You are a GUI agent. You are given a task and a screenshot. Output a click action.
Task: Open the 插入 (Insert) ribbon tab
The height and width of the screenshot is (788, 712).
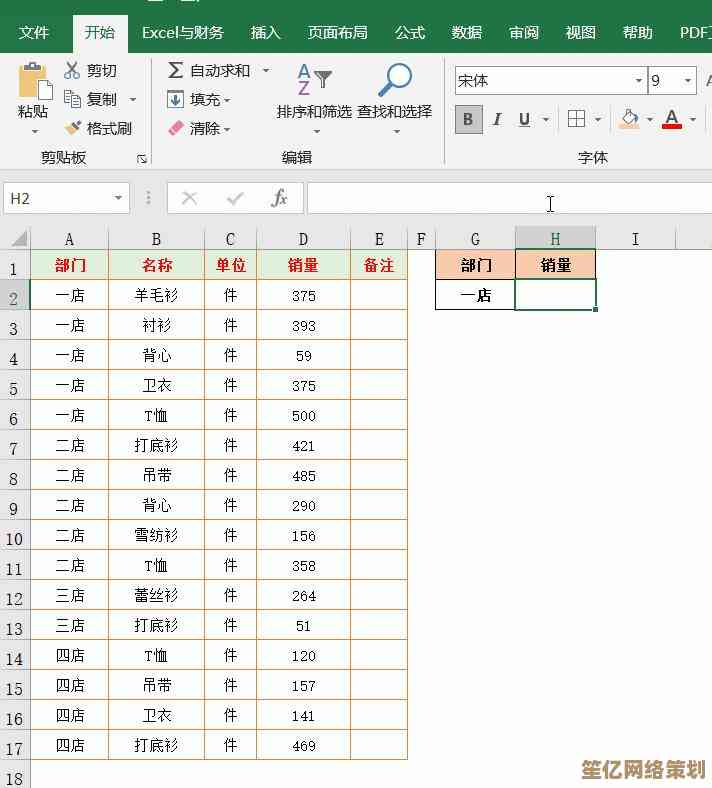coord(266,33)
